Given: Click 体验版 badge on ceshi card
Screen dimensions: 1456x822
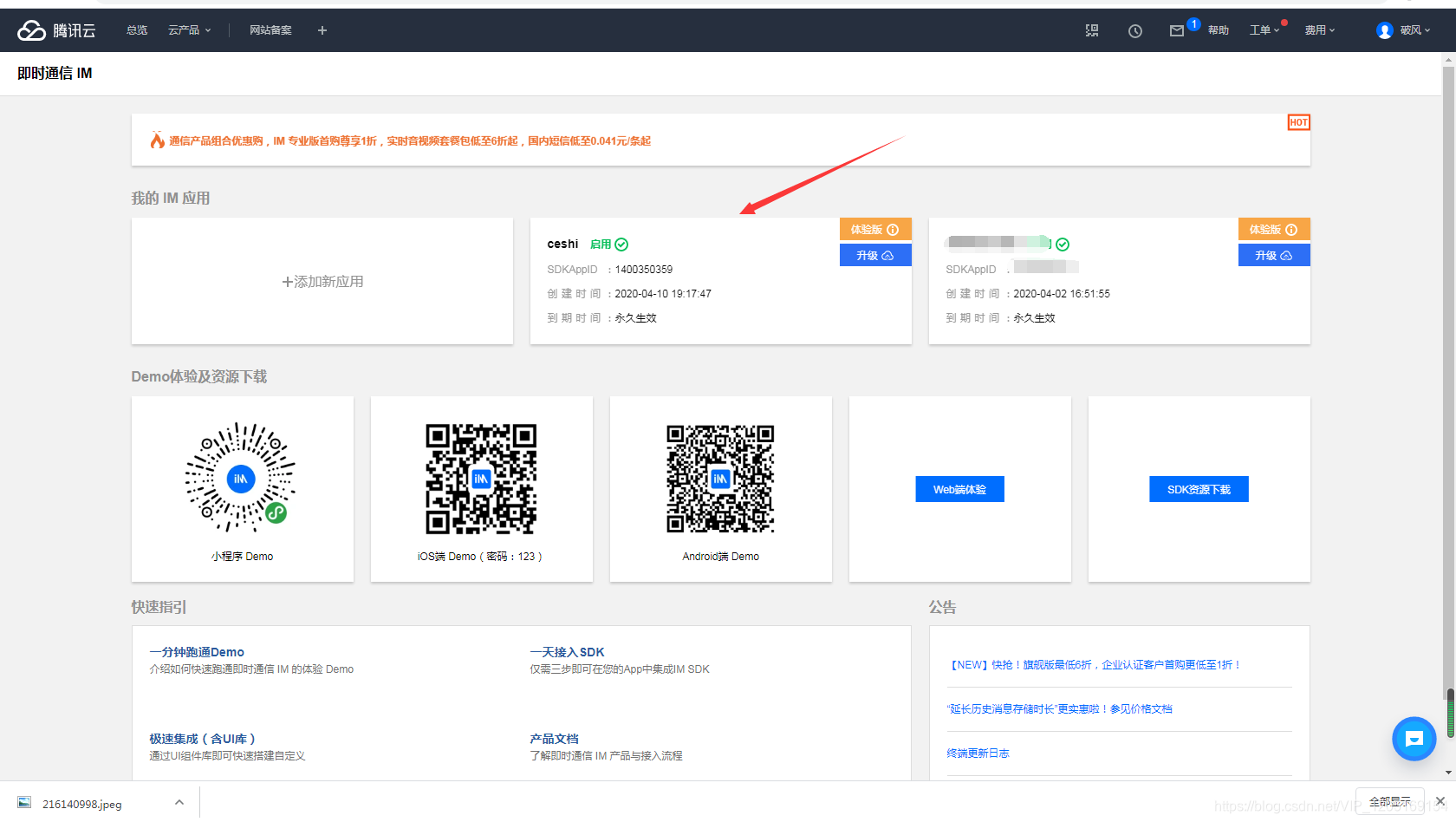Looking at the screenshot, I should coord(875,229).
